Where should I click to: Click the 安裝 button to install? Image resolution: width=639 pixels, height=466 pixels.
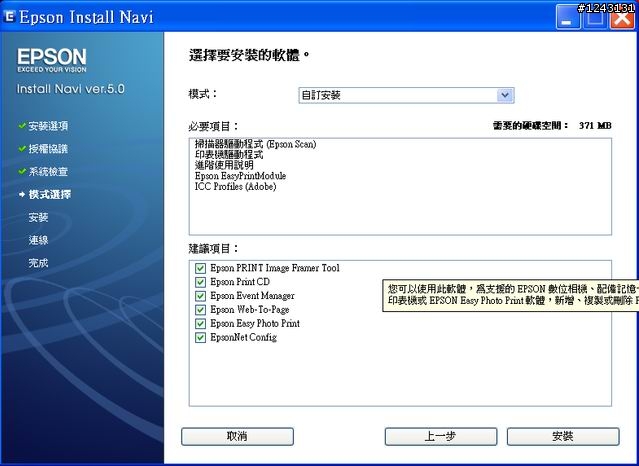tap(563, 437)
